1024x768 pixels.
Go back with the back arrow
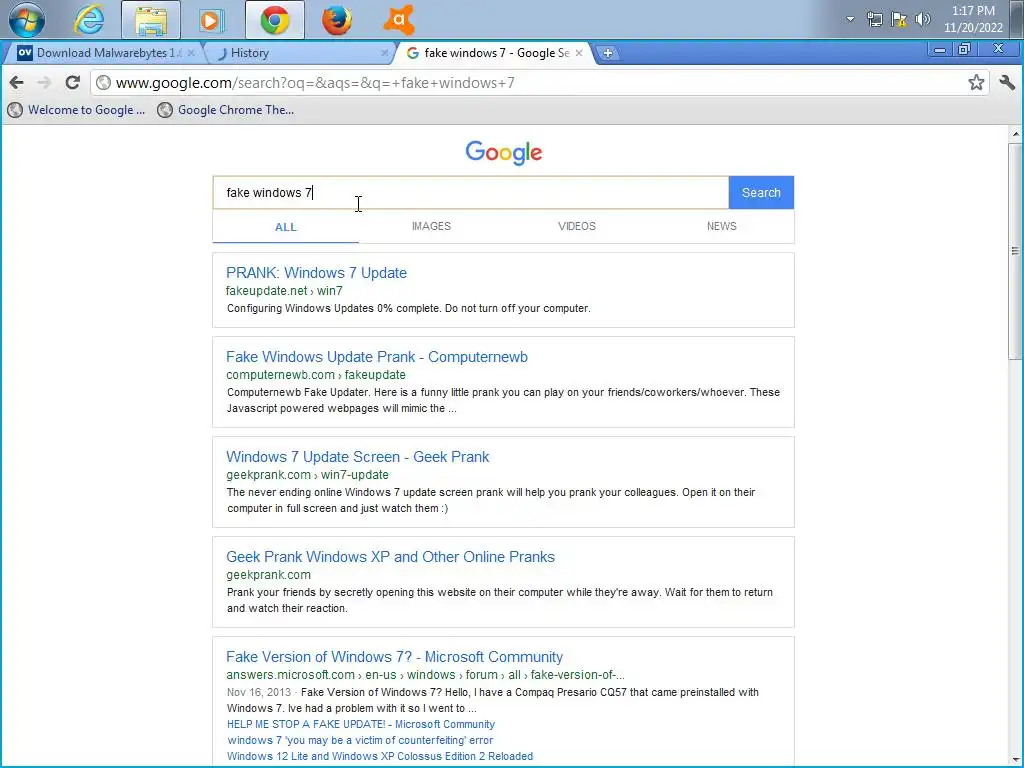point(17,82)
